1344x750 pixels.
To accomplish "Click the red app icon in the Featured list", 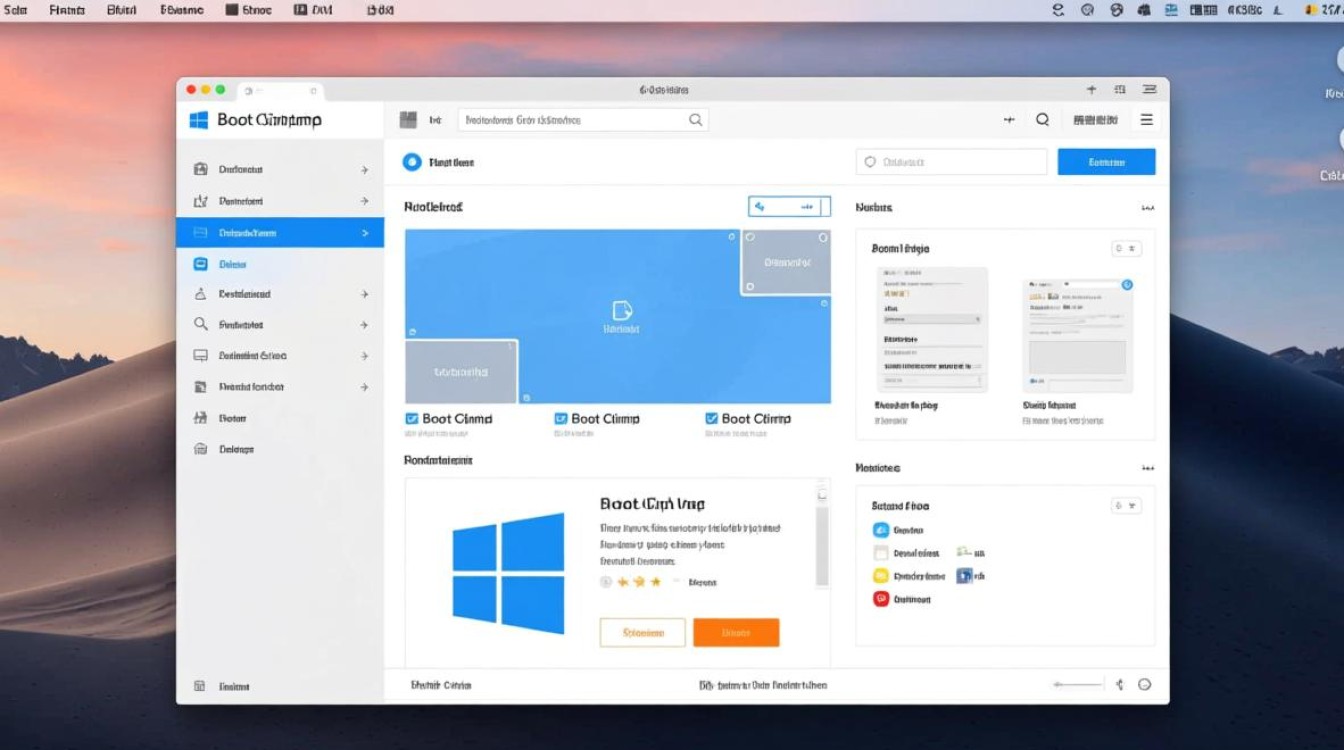I will point(881,598).
